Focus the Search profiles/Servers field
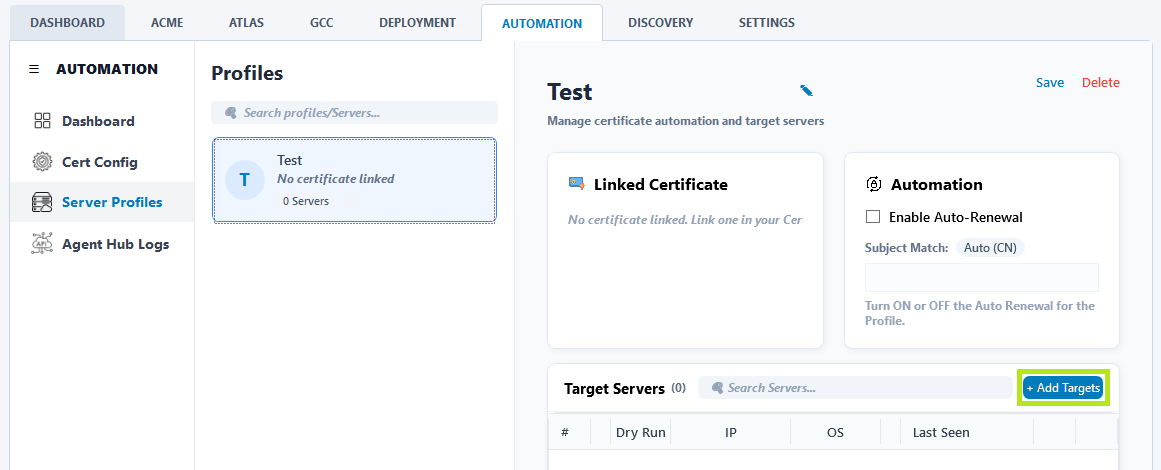 355,113
